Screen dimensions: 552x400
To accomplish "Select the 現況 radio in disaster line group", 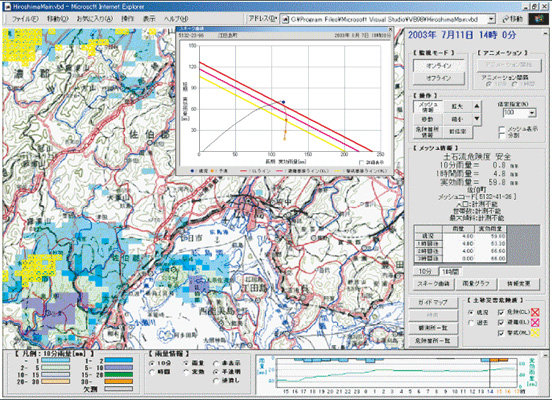I will click(x=471, y=312).
